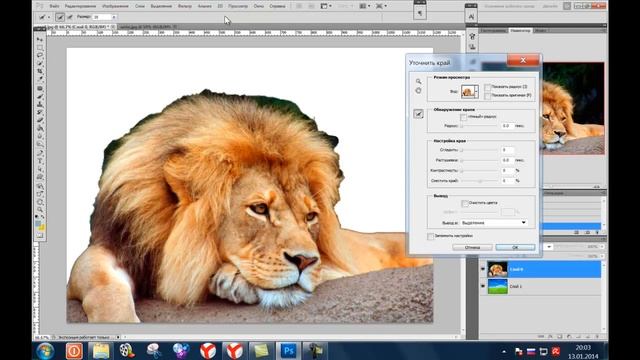This screenshot has width=640, height=360.
Task: Open the Arrange Documents dropdown
Action: tap(364, 6)
